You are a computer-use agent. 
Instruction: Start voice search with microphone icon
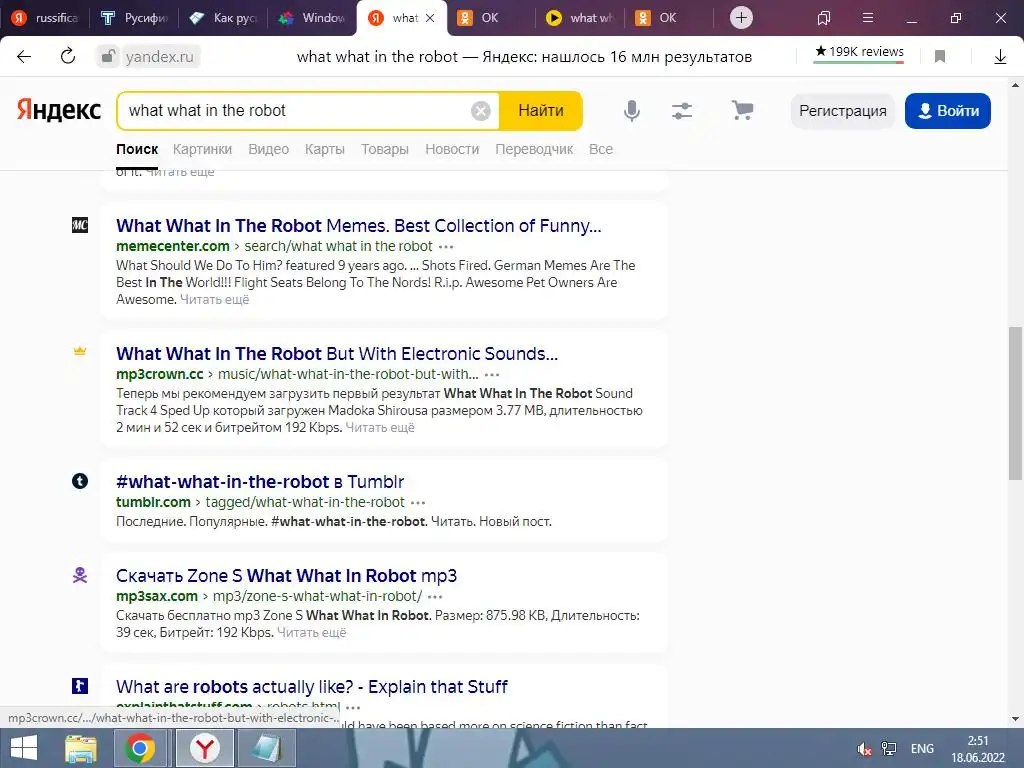click(x=632, y=111)
